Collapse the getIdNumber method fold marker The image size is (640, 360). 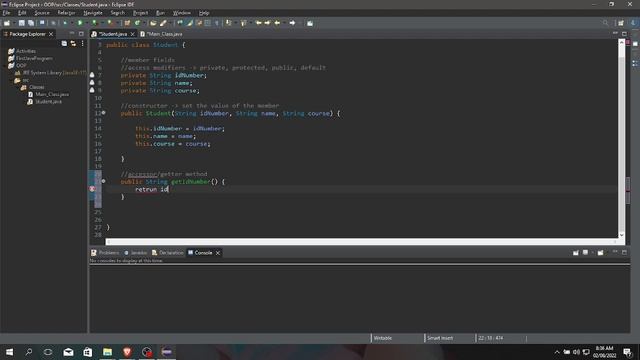click(103, 181)
